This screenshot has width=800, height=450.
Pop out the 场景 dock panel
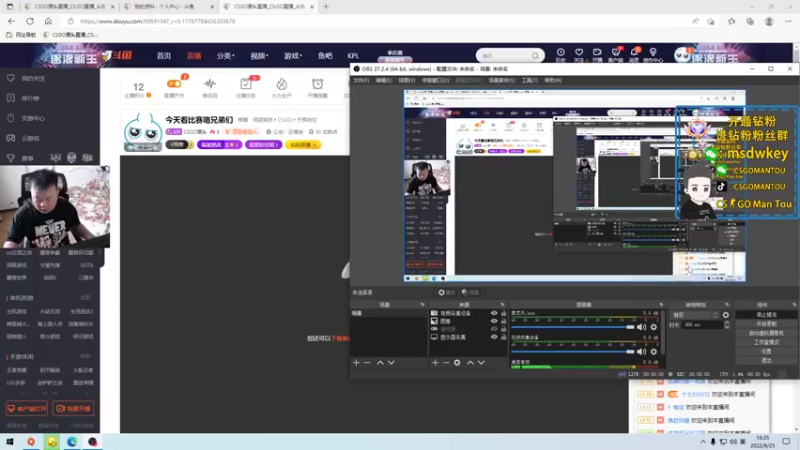point(422,305)
